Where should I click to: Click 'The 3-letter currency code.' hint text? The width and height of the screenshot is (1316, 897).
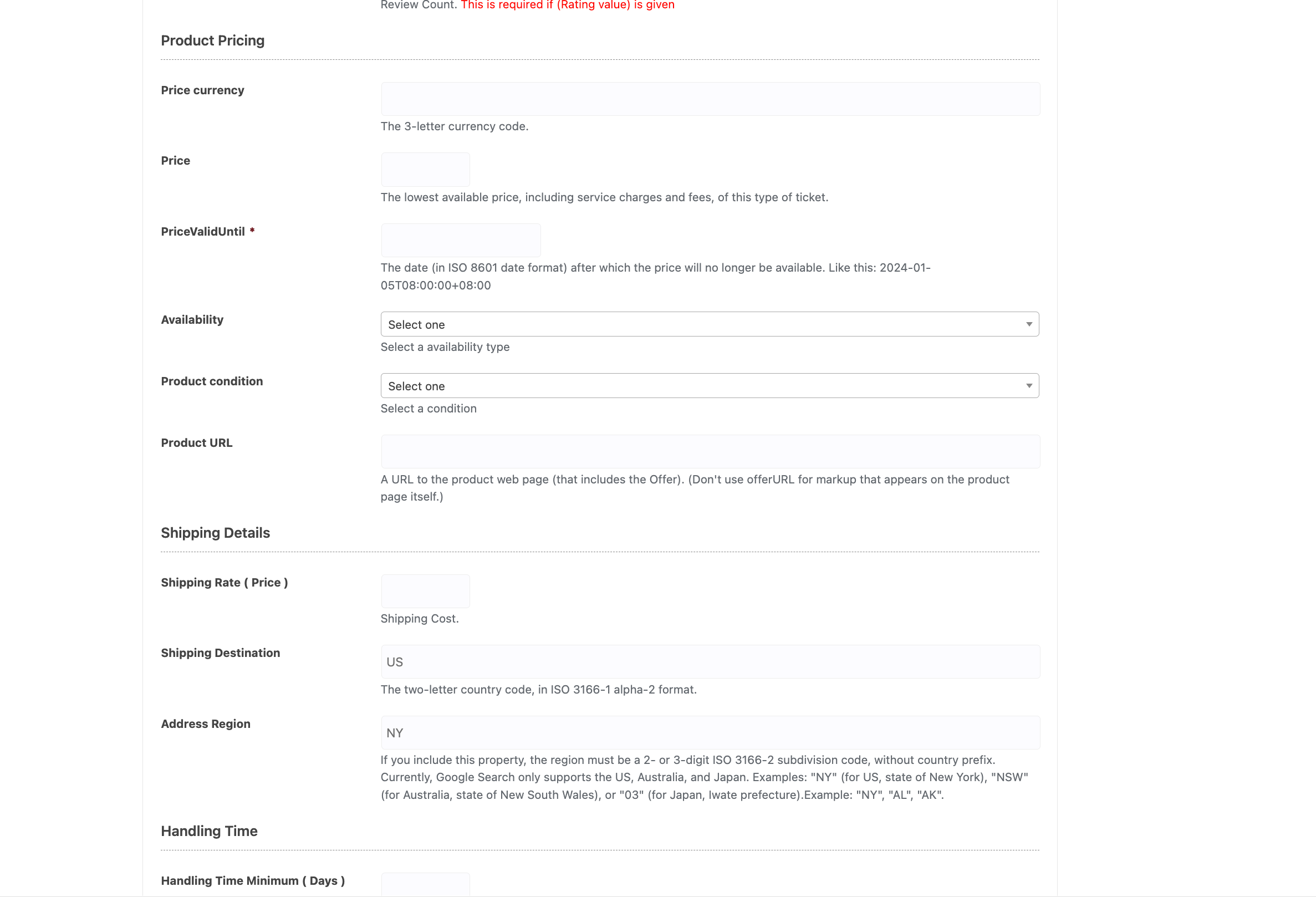454,126
